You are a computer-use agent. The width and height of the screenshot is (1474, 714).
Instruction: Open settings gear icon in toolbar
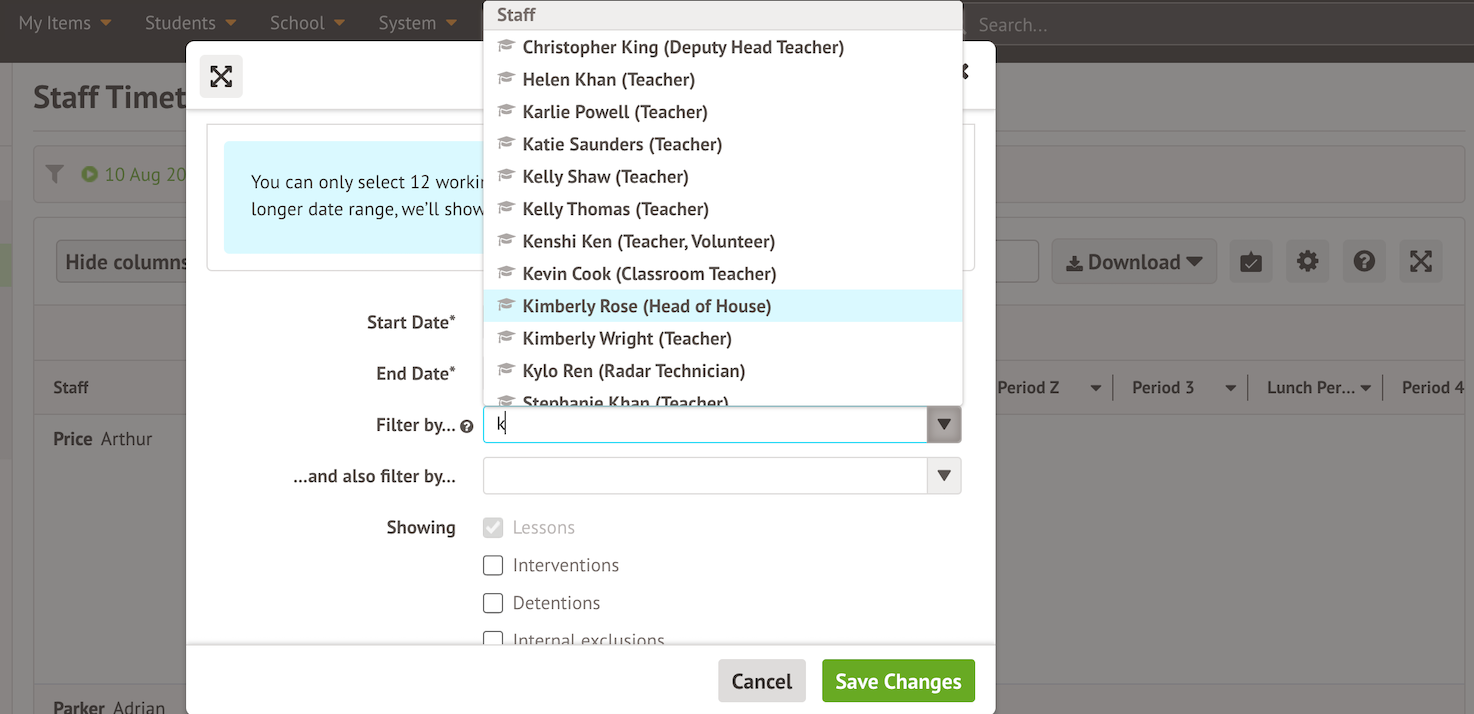pos(1307,262)
